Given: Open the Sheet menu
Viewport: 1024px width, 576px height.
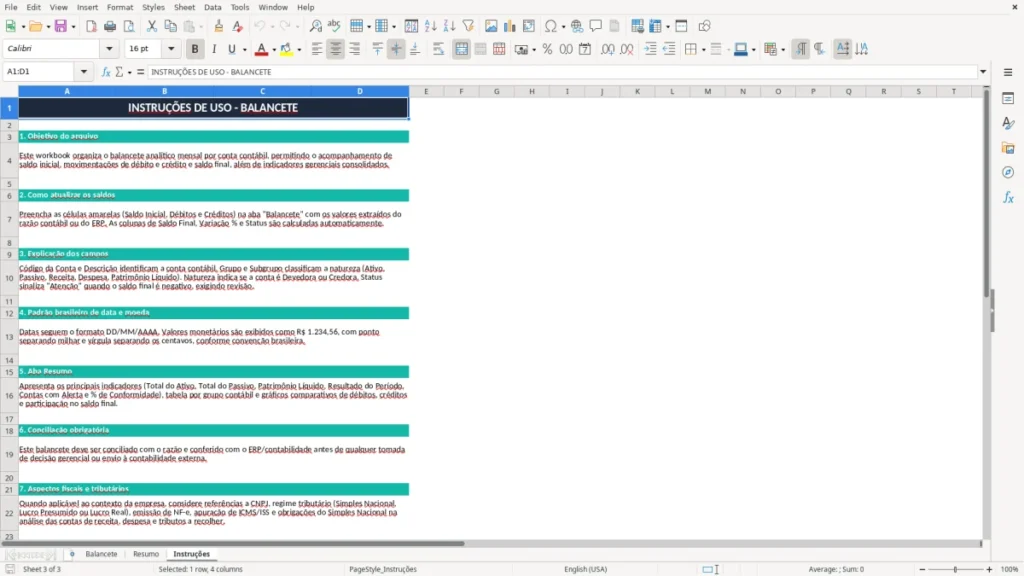Looking at the screenshot, I should click(x=184, y=7).
